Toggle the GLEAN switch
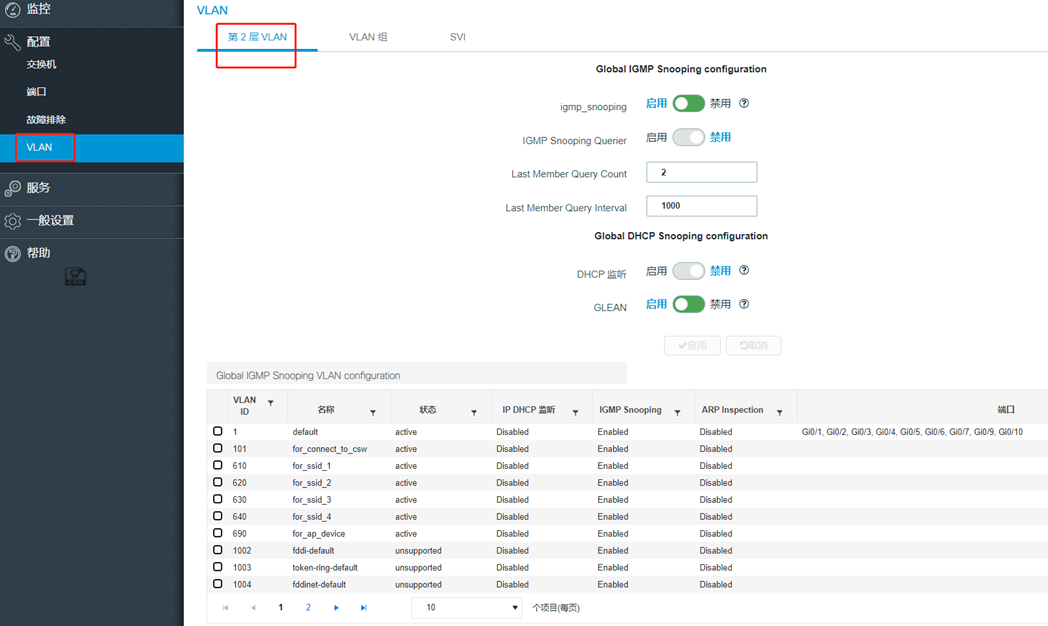 [x=688, y=304]
